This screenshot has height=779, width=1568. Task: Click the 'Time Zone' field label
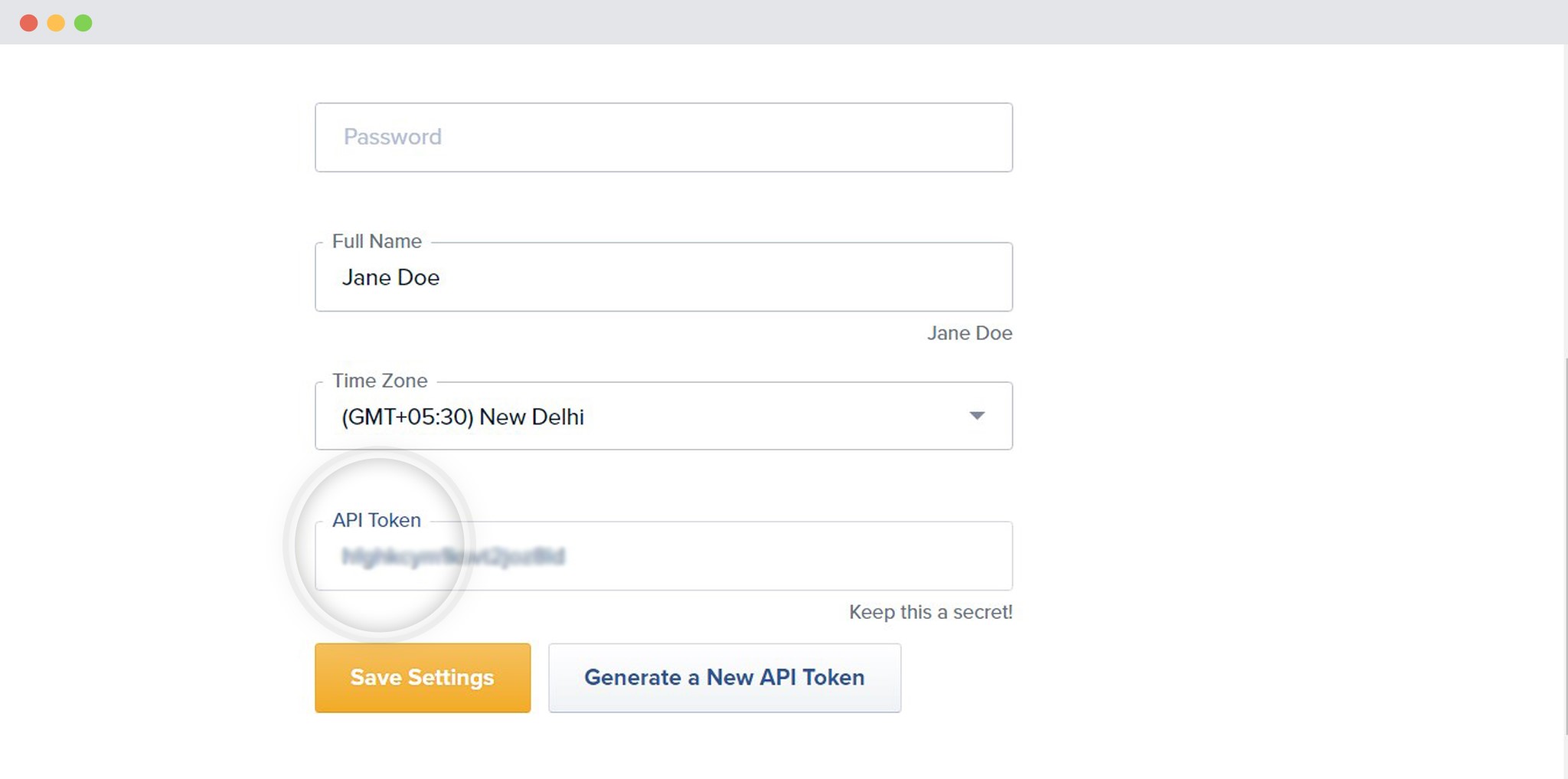[380, 381]
